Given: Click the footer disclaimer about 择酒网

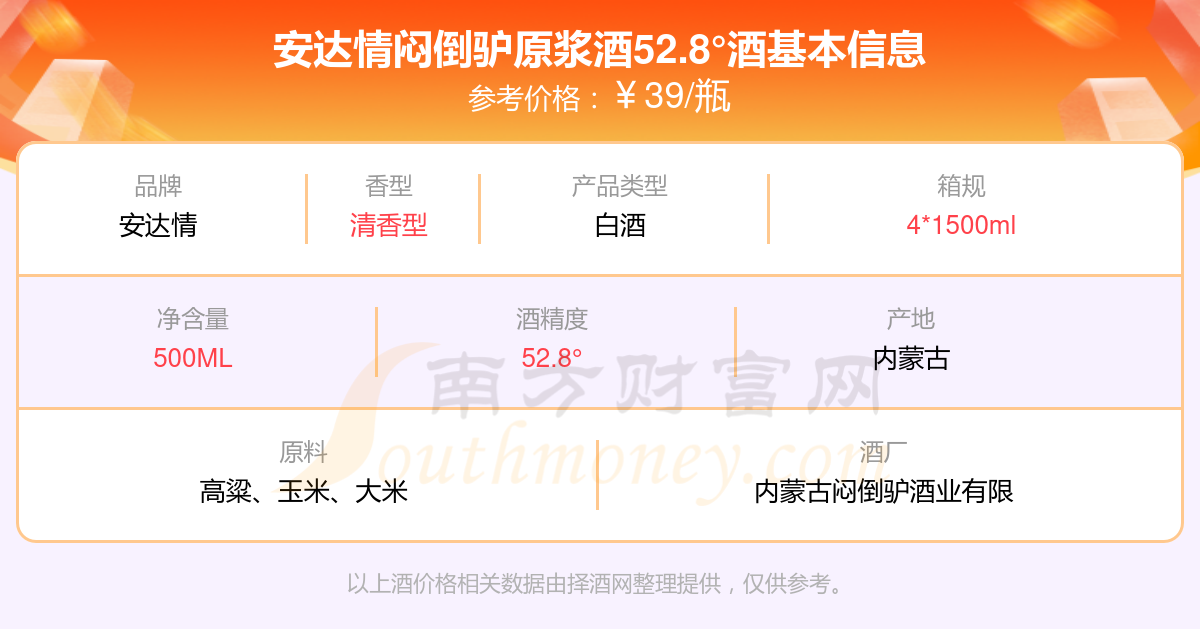Looking at the screenshot, I should (596, 584).
